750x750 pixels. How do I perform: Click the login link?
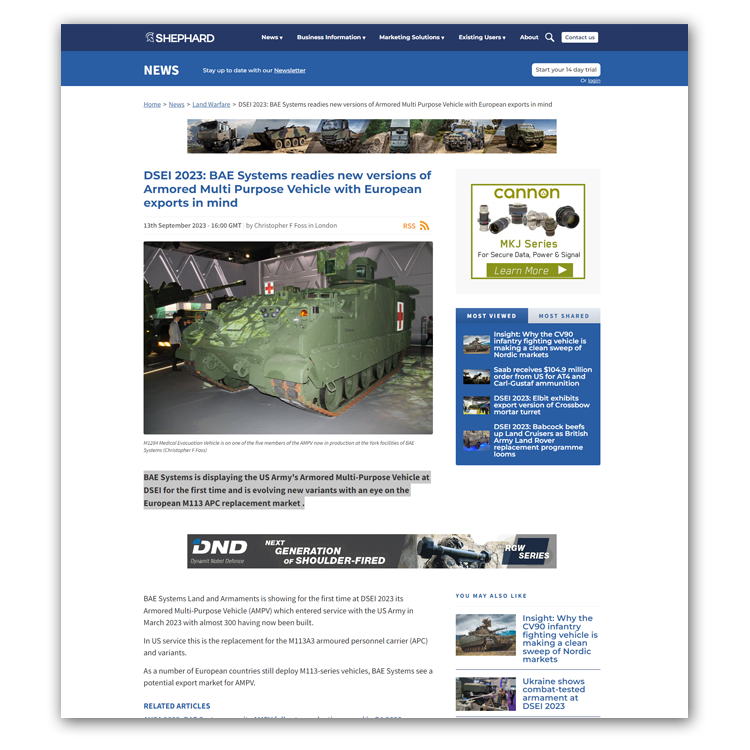[594, 81]
